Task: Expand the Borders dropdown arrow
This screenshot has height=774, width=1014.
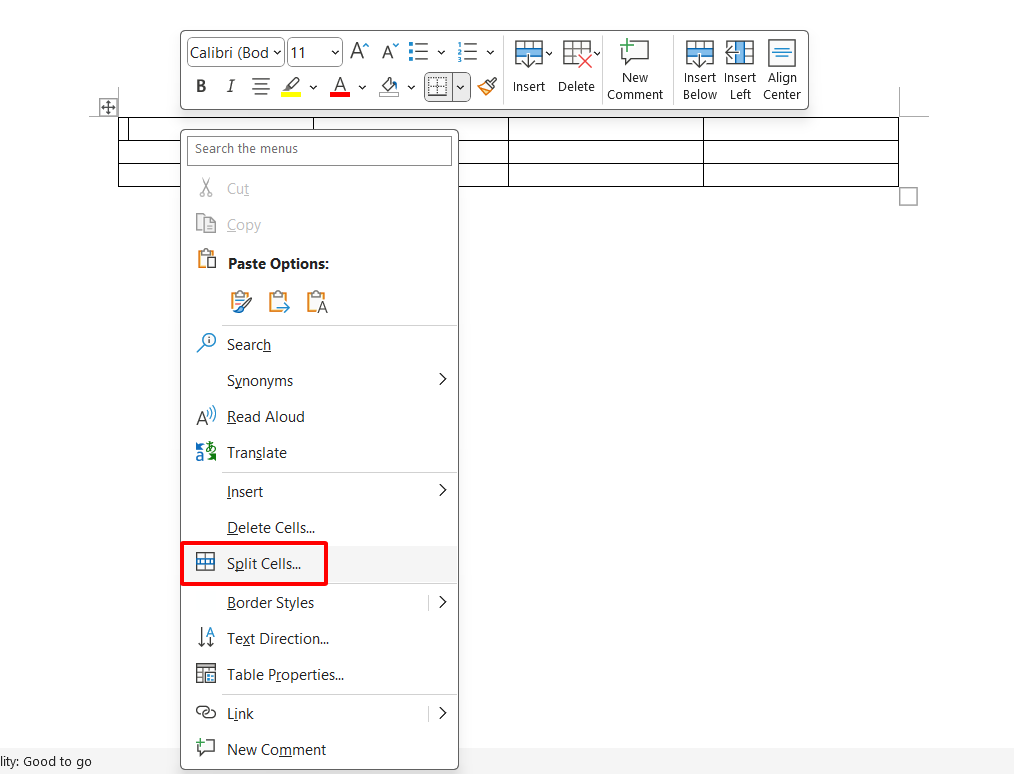Action: [461, 87]
